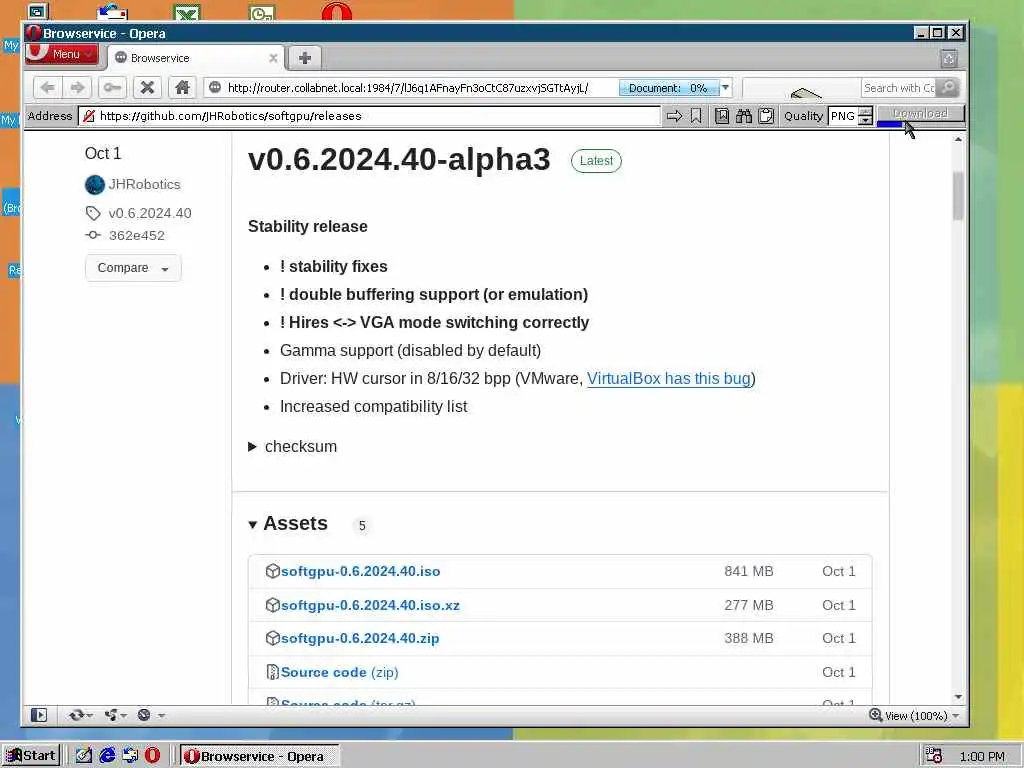Open the Opera address bar dropdown arrow
This screenshot has height=768, width=1024.
coord(725,88)
